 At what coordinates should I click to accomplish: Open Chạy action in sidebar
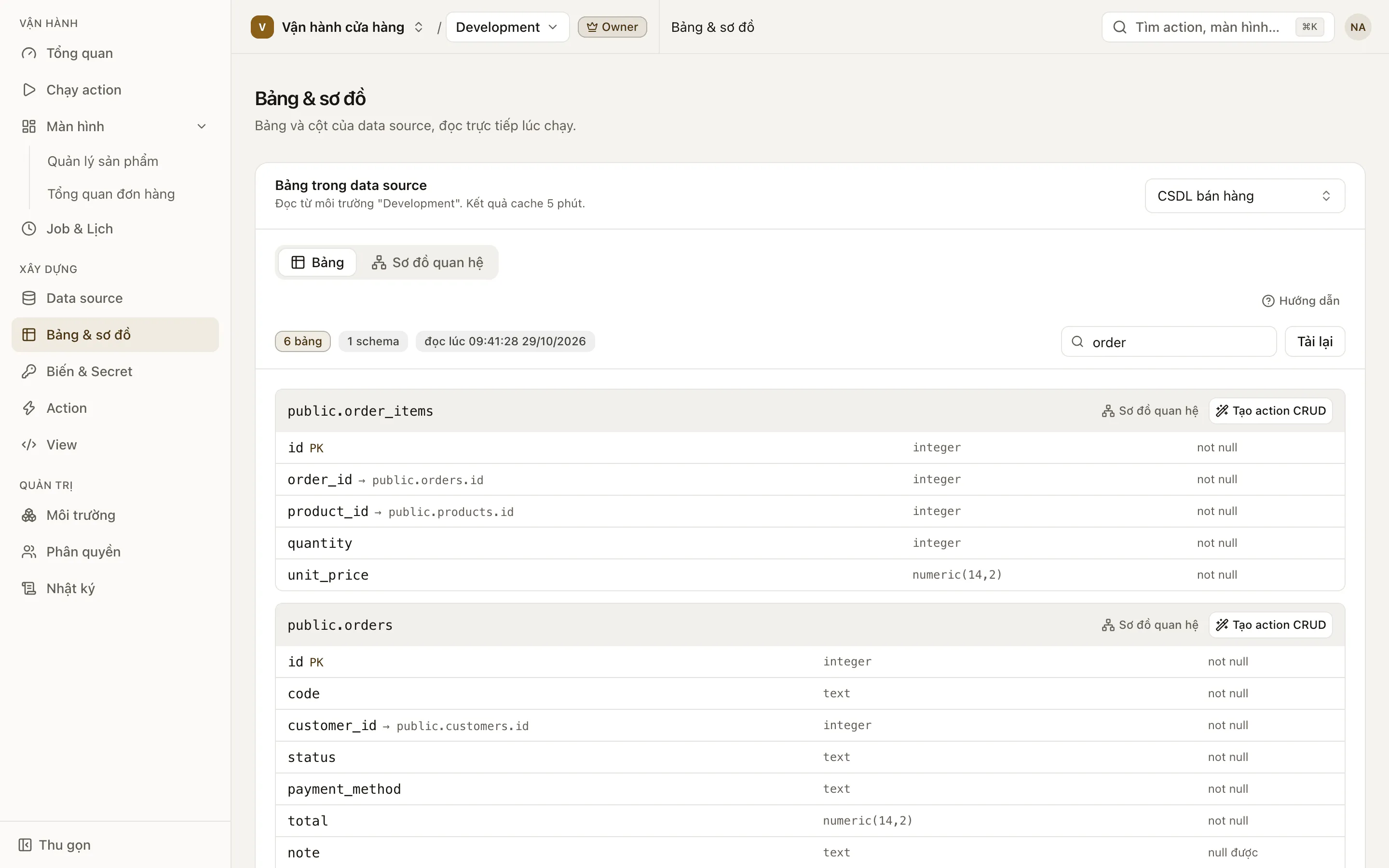coord(115,90)
